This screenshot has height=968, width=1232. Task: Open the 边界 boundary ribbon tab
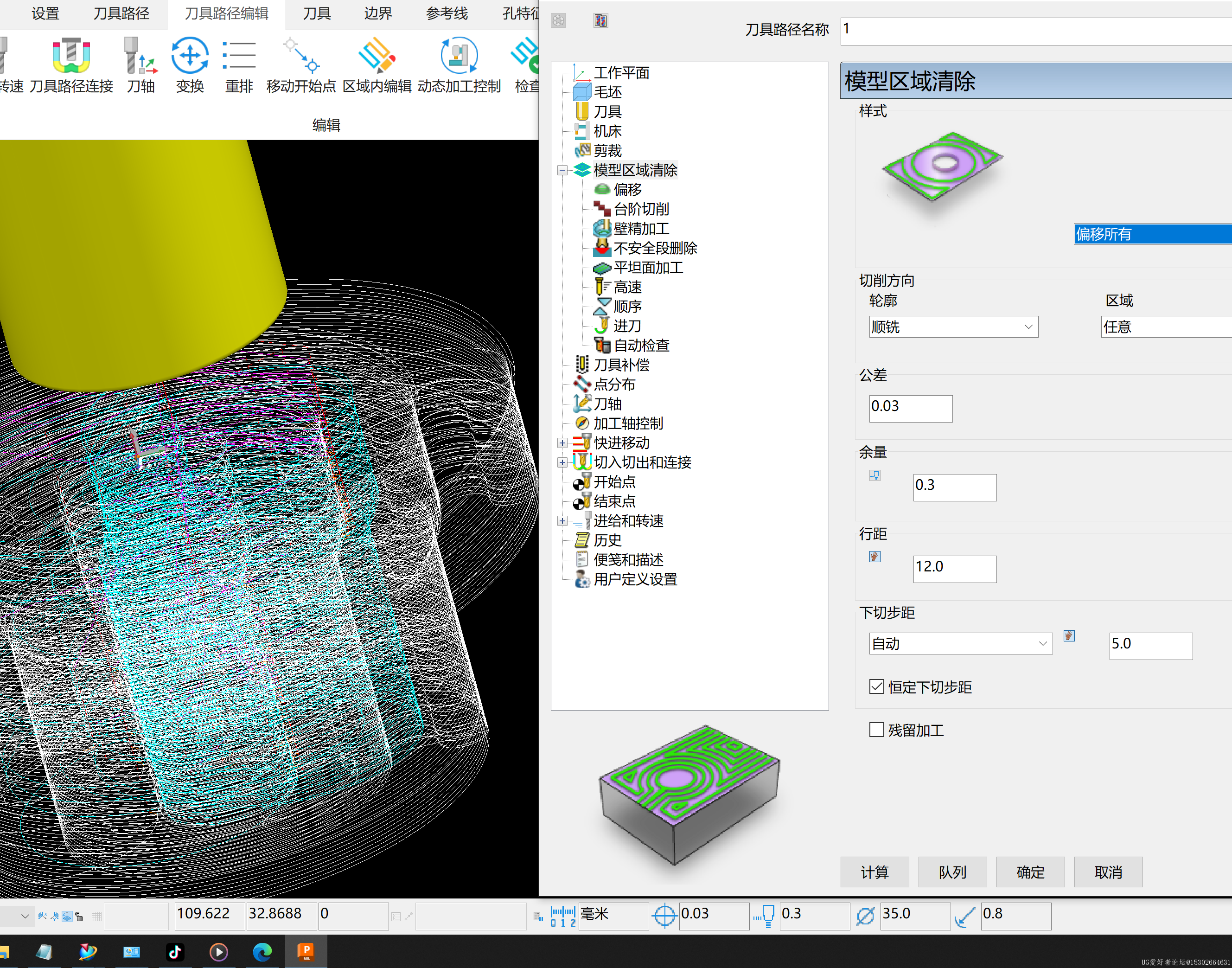click(378, 13)
